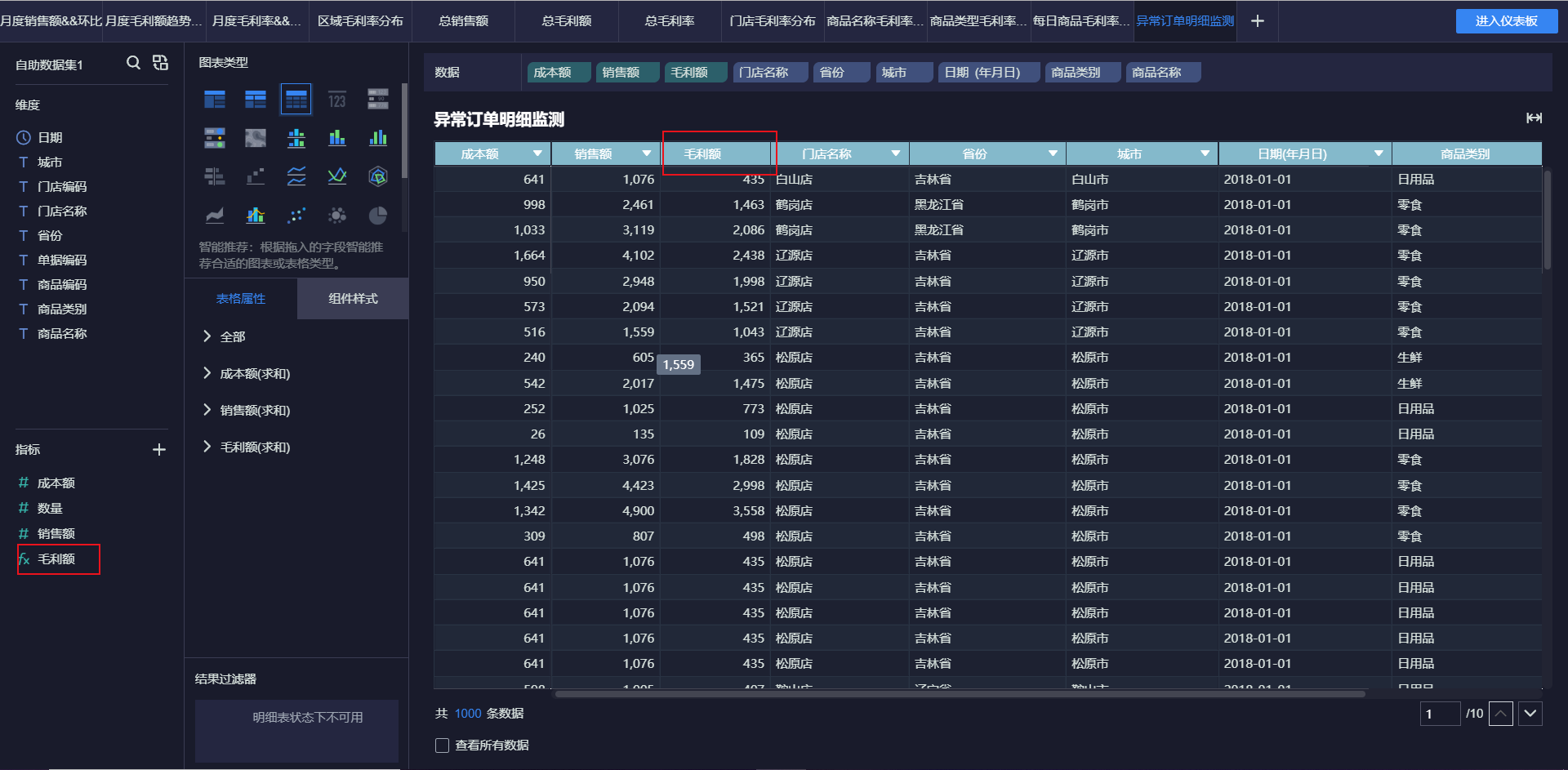Go to the previous table page

(1501, 714)
